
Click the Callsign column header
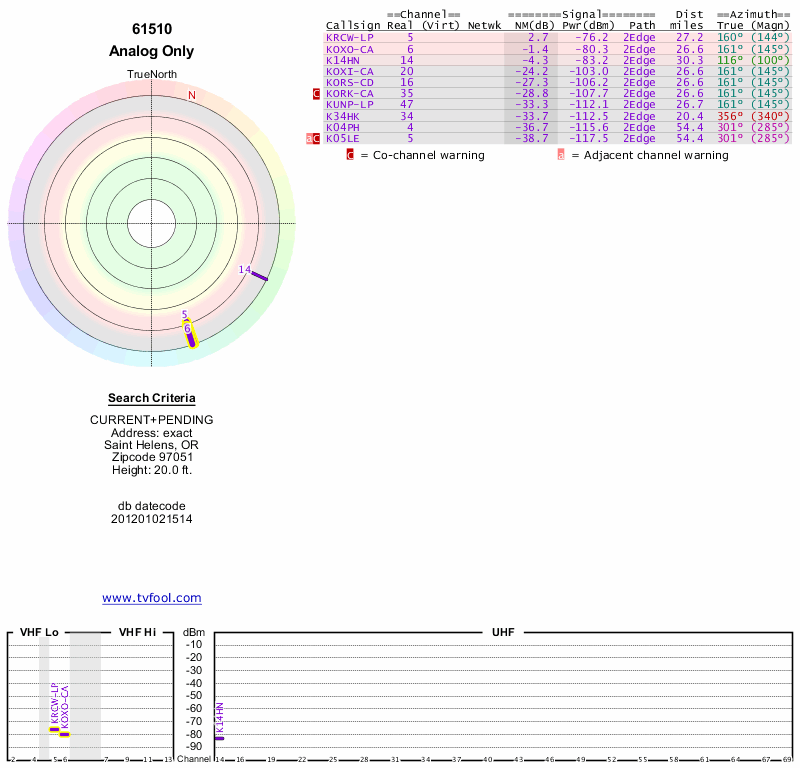click(x=353, y=25)
